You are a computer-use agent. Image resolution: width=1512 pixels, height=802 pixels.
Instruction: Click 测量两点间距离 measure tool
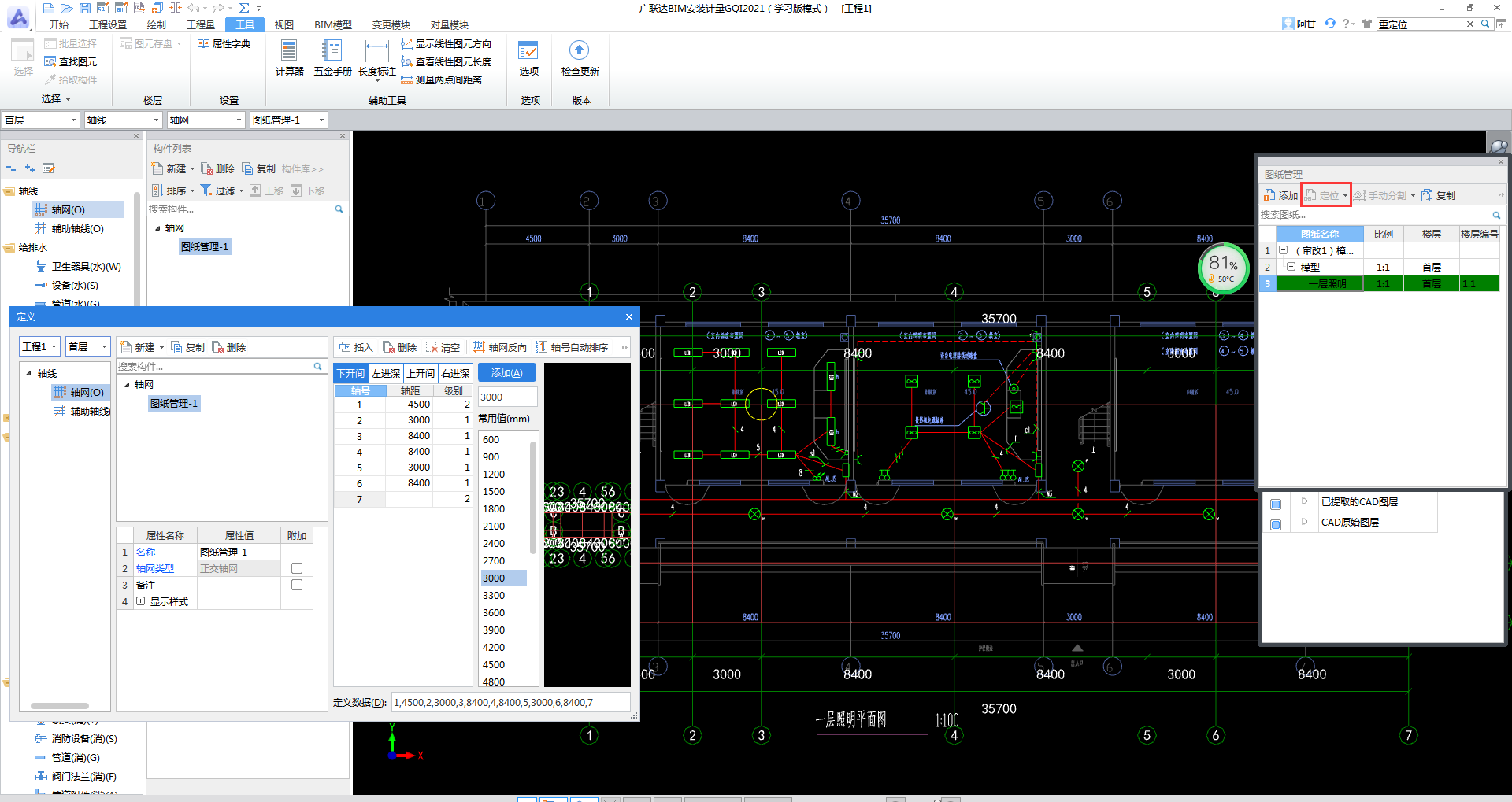pos(441,80)
